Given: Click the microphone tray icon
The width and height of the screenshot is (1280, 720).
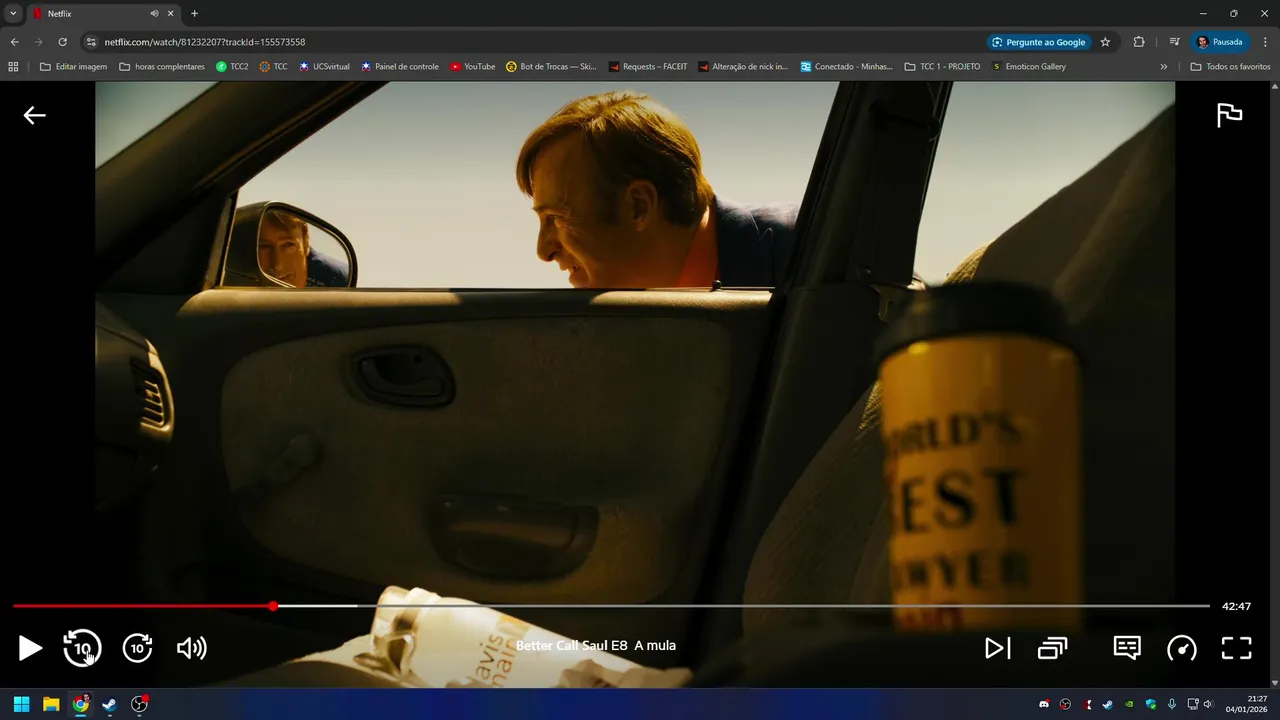Looking at the screenshot, I should click(x=1171, y=704).
